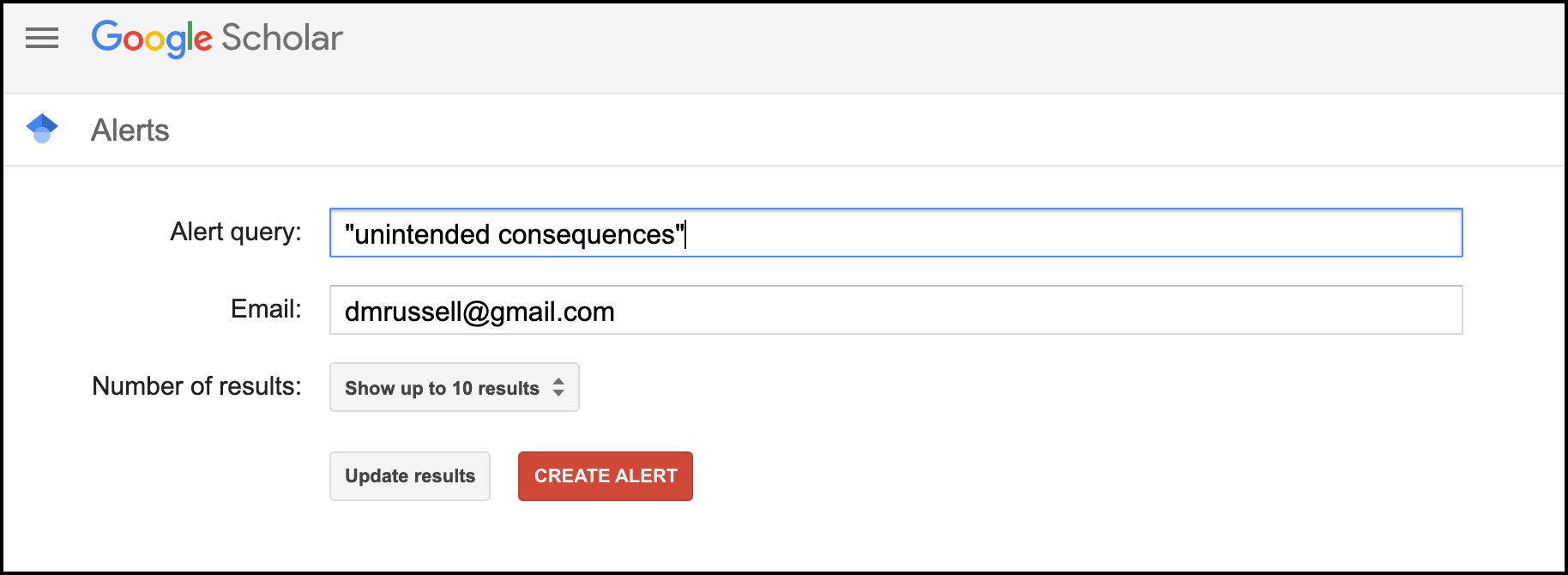Viewport: 1568px width, 575px height.
Task: Focus the Alert query input field
Action: pyautogui.click(x=896, y=233)
